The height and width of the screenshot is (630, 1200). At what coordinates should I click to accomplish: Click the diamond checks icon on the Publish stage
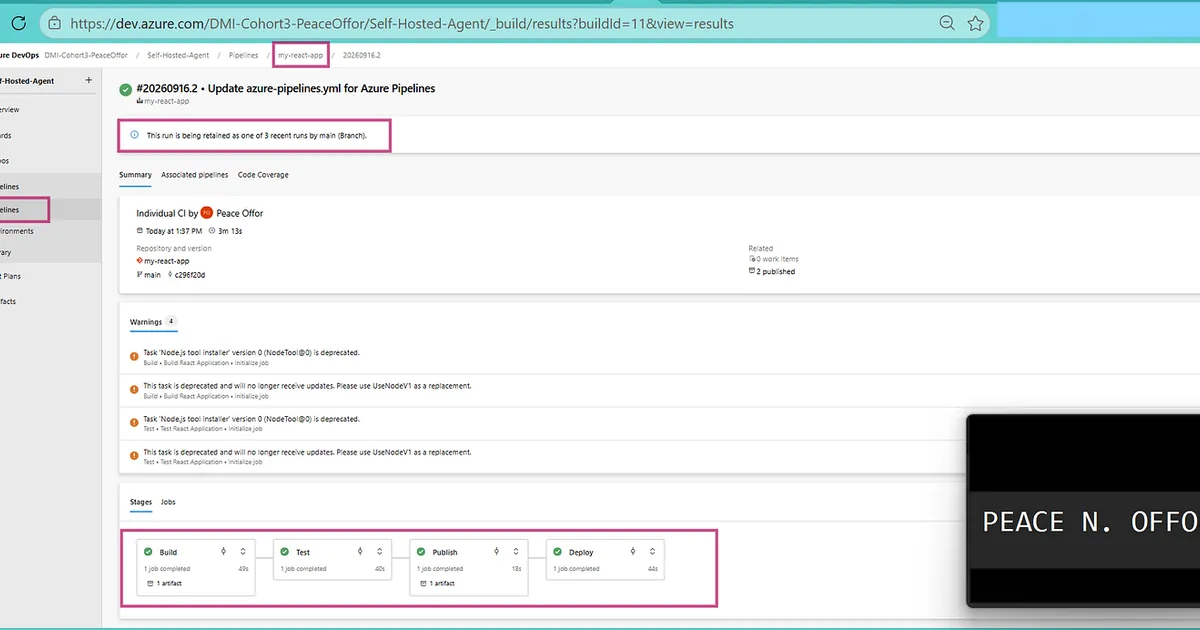(x=497, y=551)
